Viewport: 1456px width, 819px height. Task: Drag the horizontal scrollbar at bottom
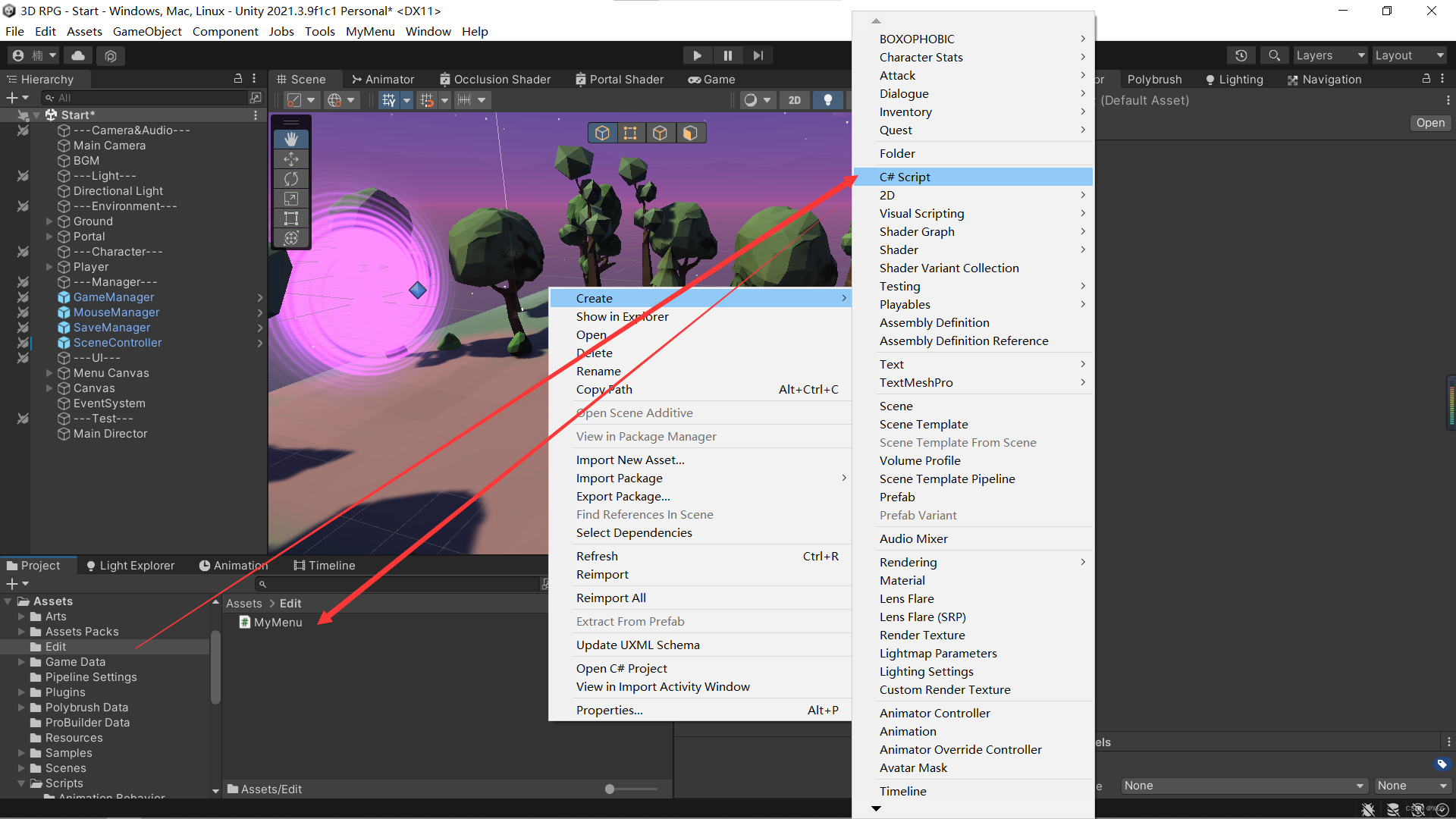[610, 789]
